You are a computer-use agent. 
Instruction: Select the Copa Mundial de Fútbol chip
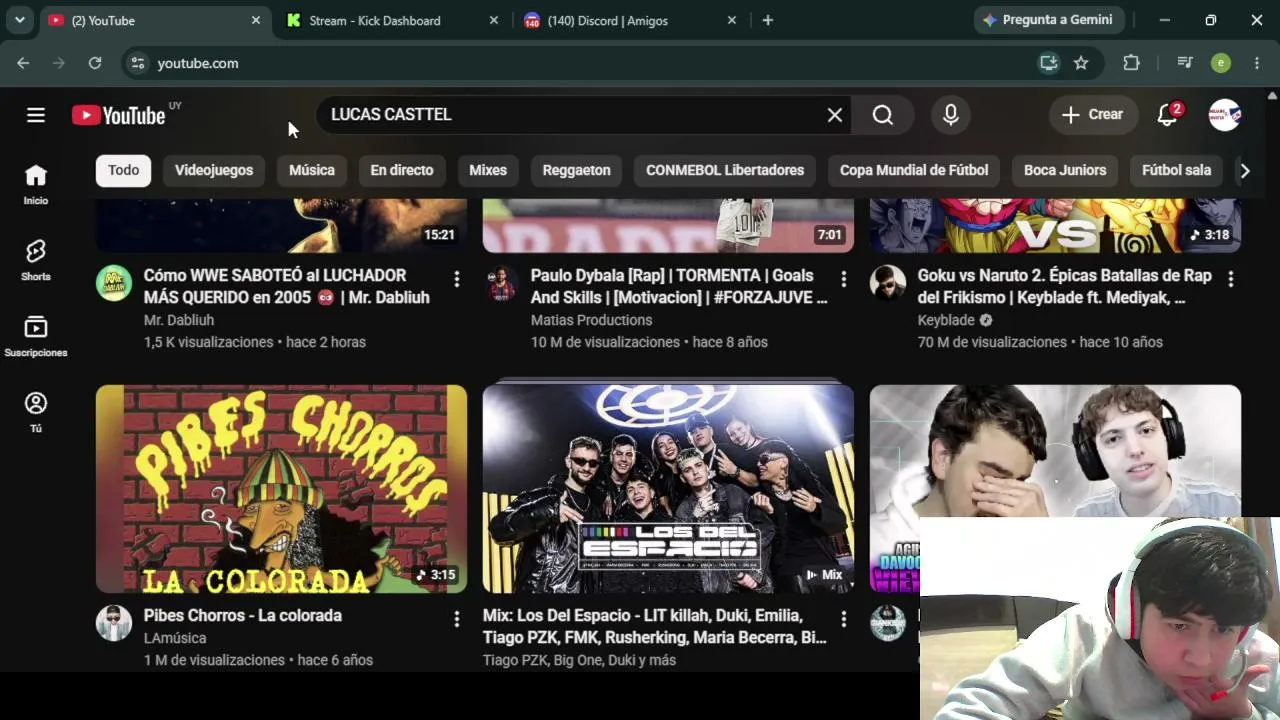(x=914, y=170)
